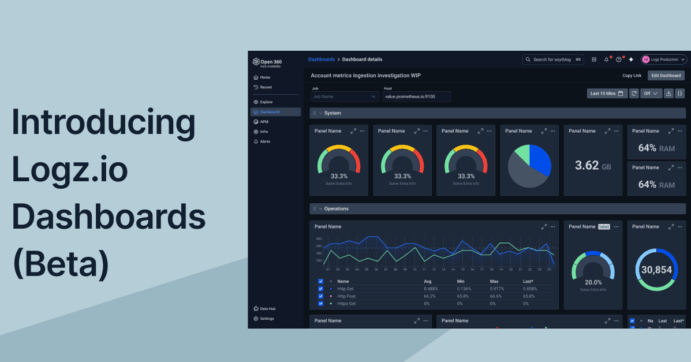Click Copy Link
This screenshot has height=362, width=691.
632,75
